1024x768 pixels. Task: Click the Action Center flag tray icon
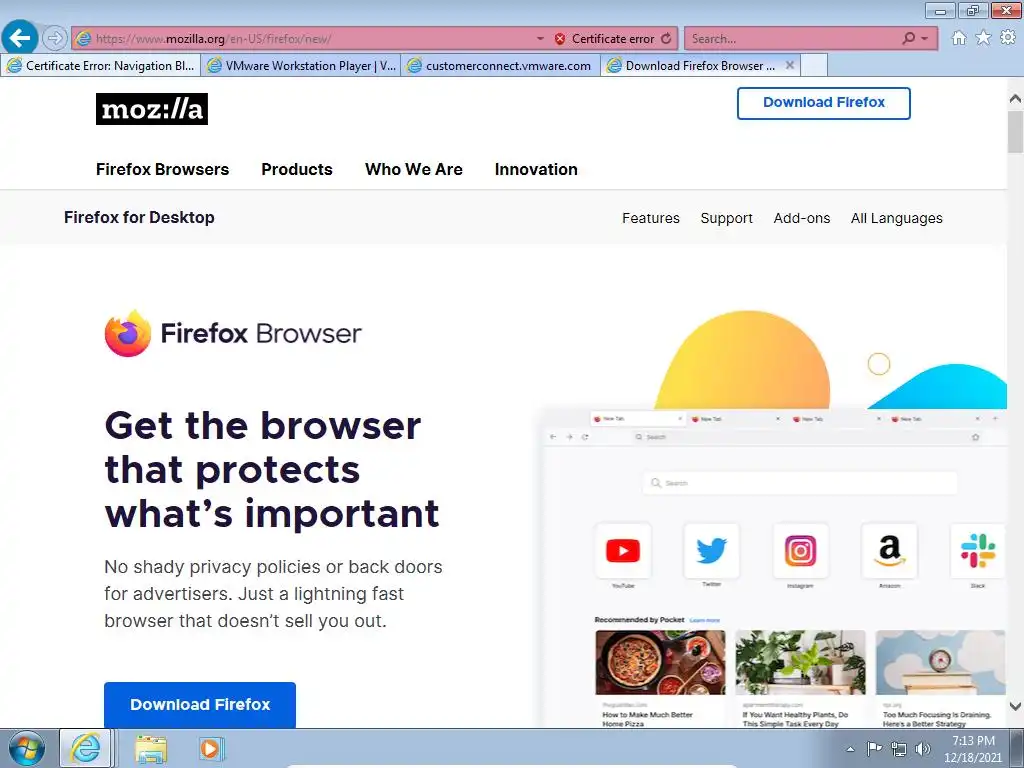coord(874,748)
